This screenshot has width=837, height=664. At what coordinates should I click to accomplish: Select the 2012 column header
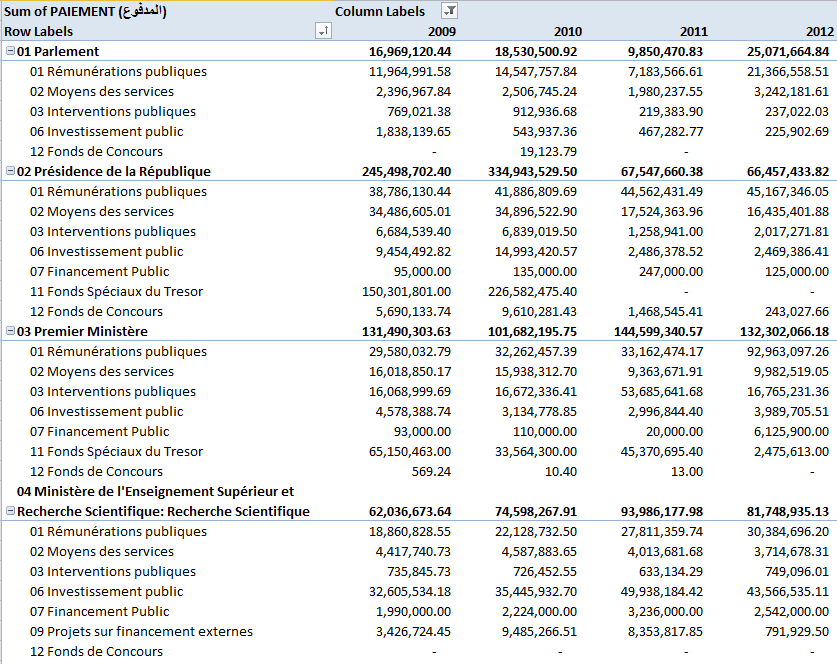click(820, 31)
